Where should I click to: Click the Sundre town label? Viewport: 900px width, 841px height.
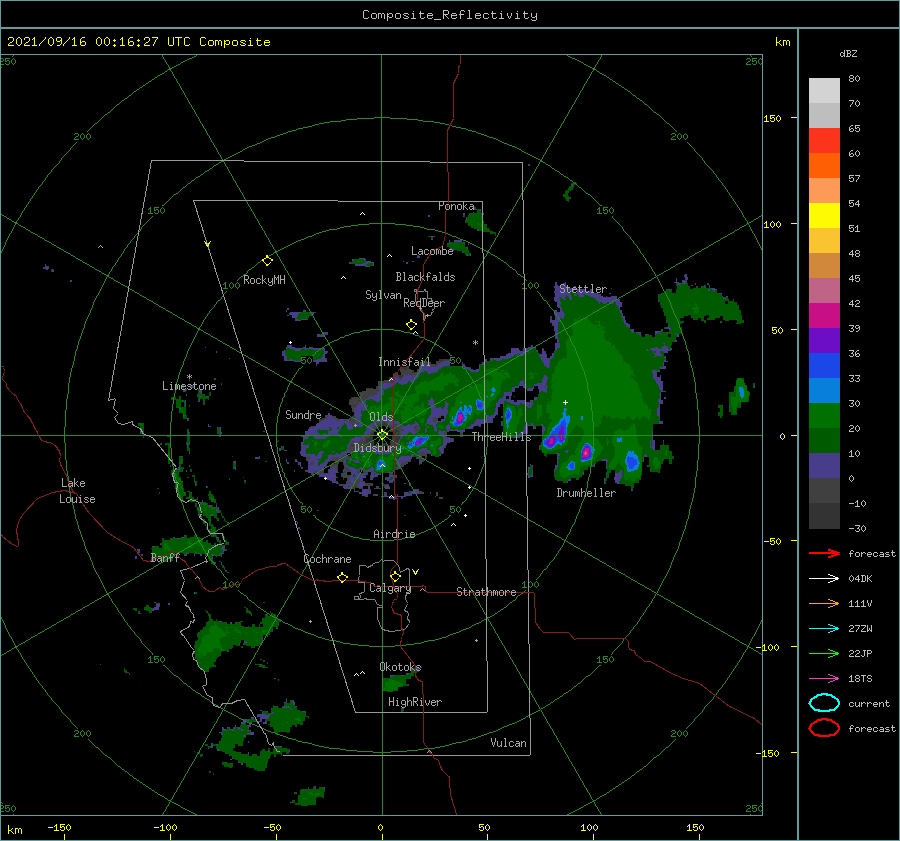pos(303,414)
